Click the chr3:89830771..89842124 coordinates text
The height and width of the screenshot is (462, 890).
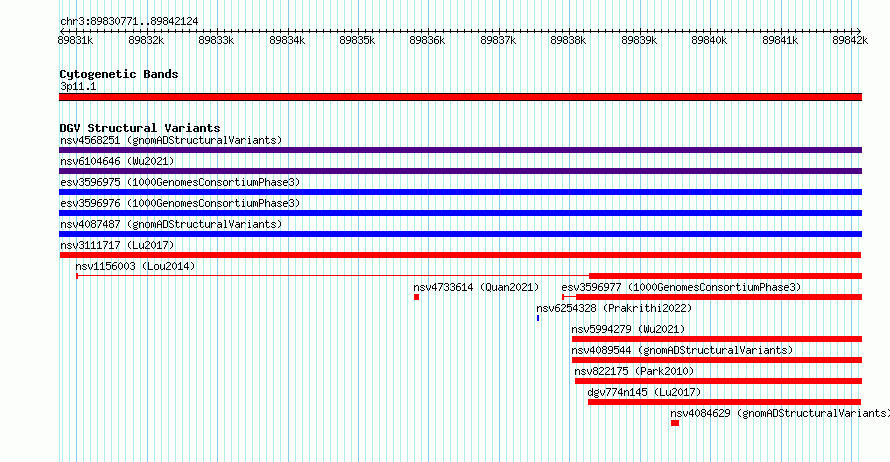(129, 21)
